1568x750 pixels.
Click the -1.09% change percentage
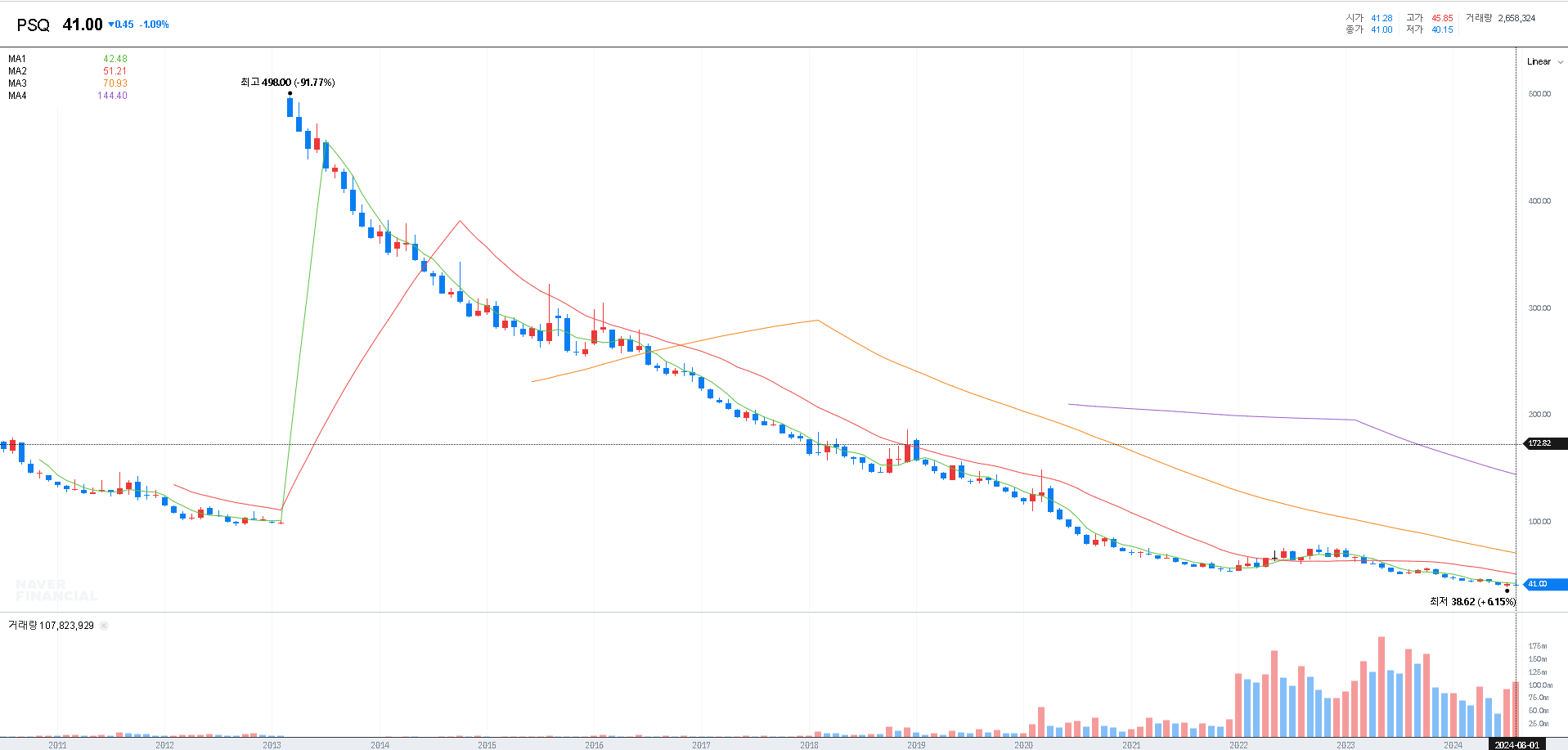tap(154, 25)
